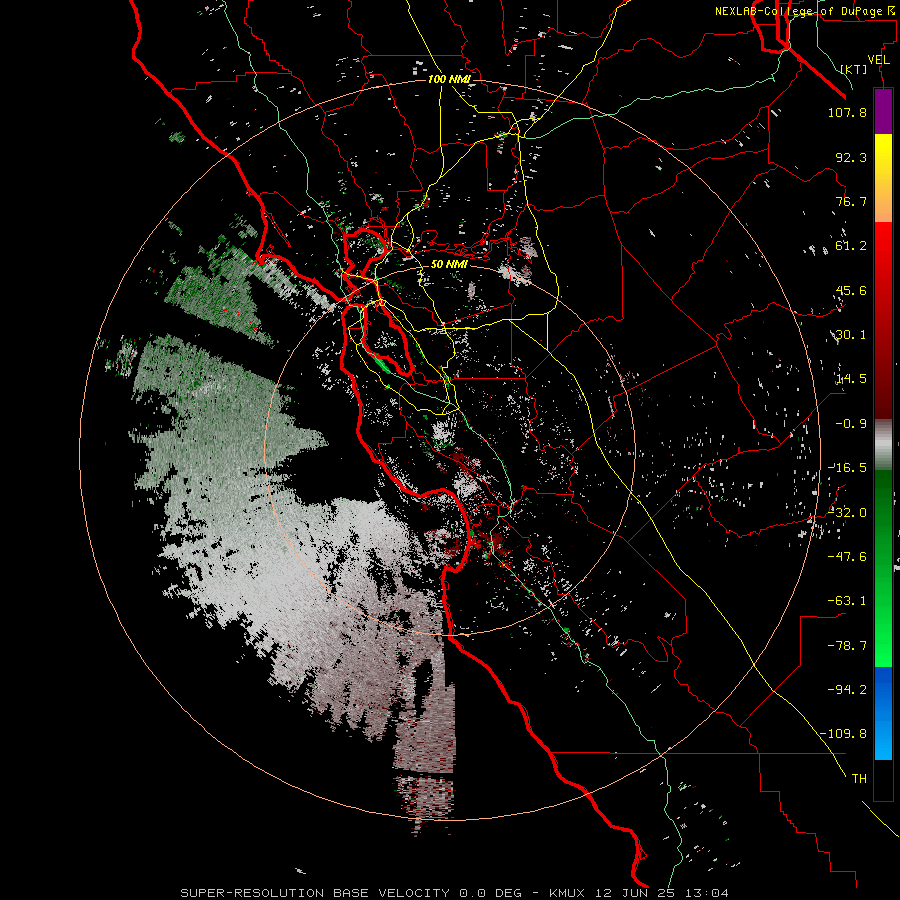Pick the blue segment of velocity color bar
The width and height of the screenshot is (900, 900).
pos(883,713)
